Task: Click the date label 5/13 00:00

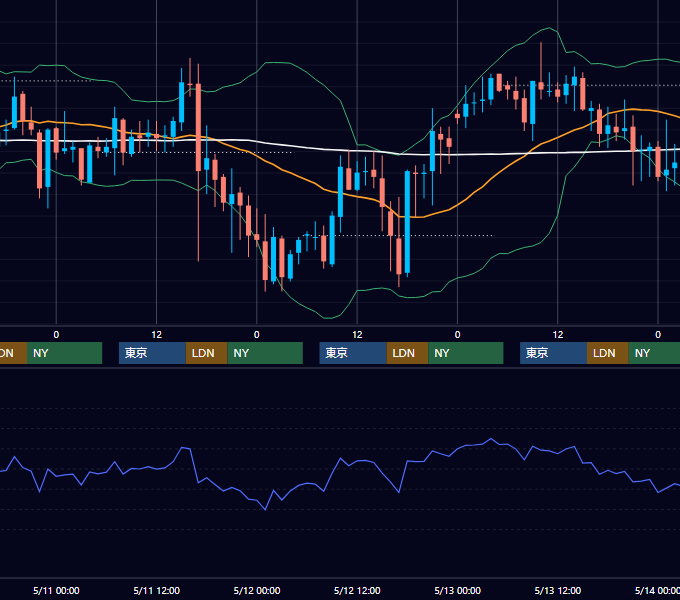Action: click(x=458, y=590)
